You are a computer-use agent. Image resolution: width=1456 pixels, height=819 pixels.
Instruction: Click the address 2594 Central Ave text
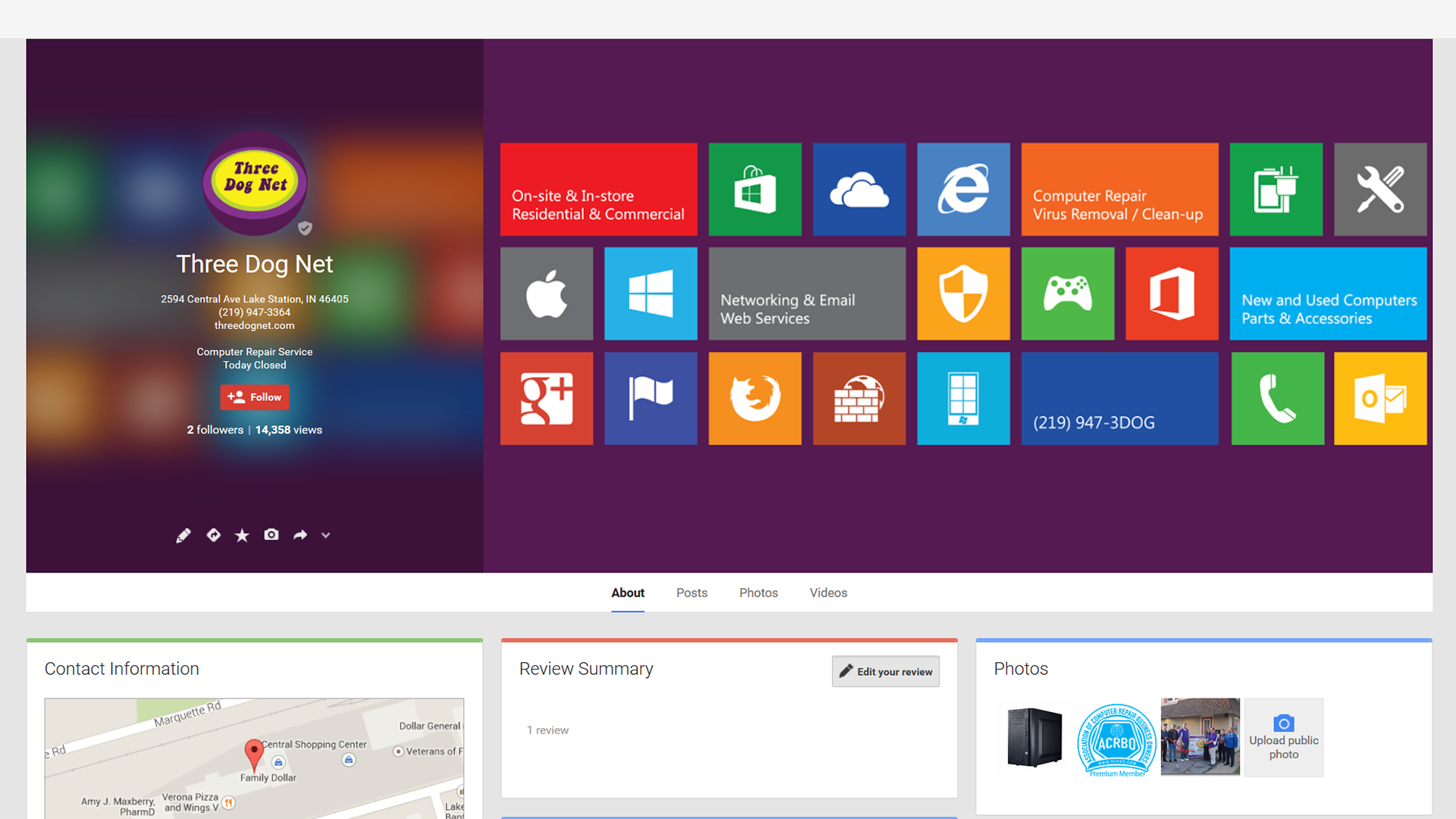coord(255,299)
